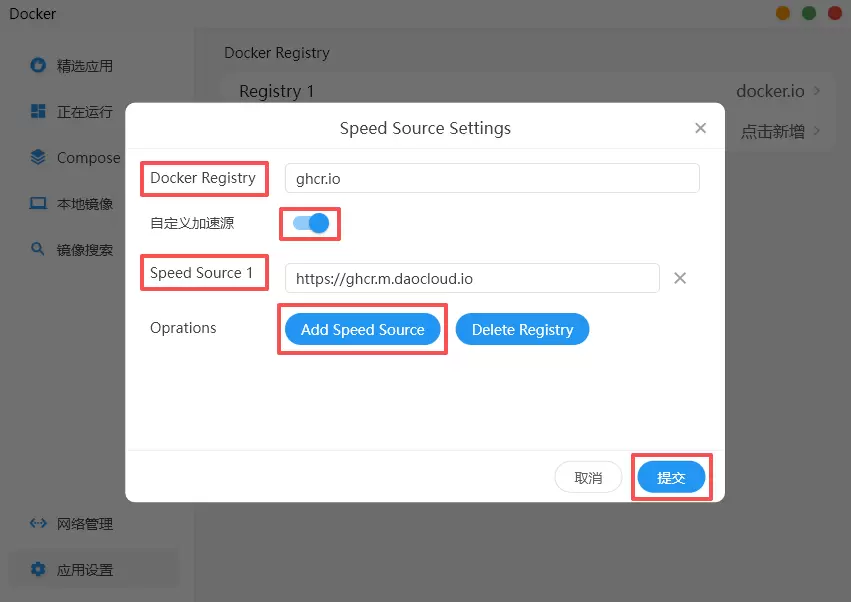Switch to the 正在运行 section
Image resolution: width=851 pixels, height=602 pixels.
pos(85,112)
